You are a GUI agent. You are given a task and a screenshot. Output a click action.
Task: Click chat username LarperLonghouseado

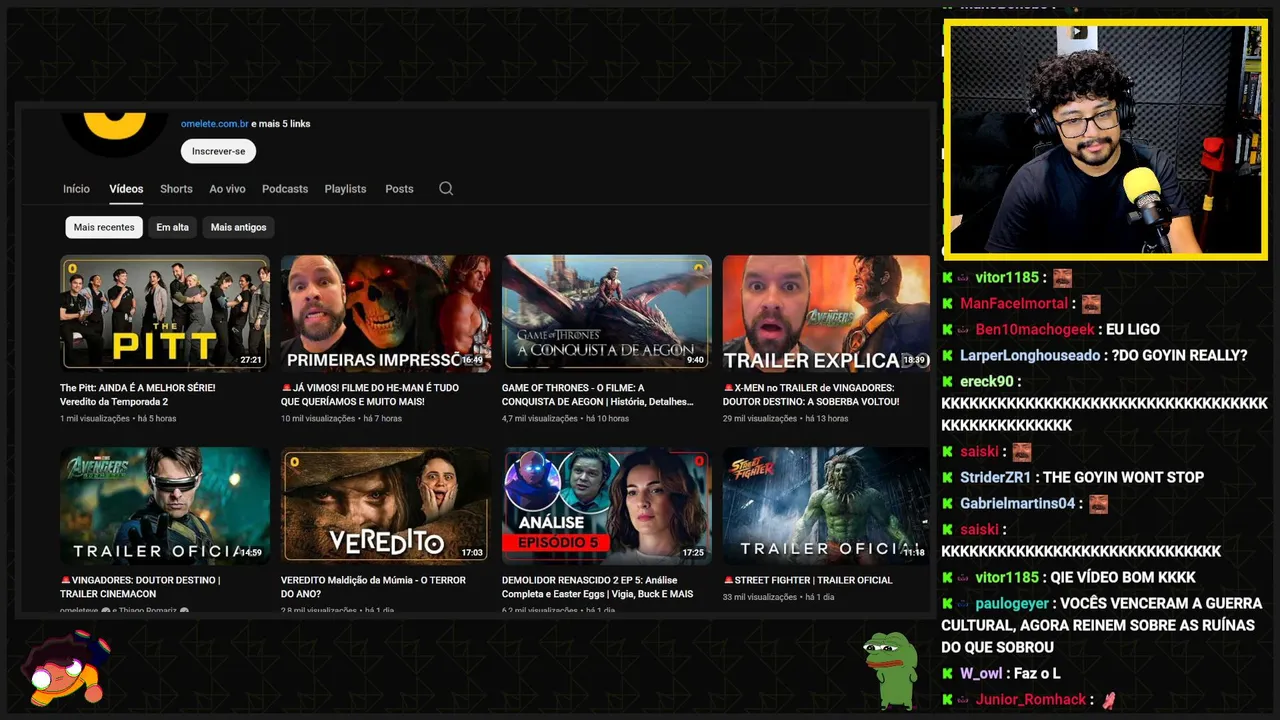point(1030,355)
